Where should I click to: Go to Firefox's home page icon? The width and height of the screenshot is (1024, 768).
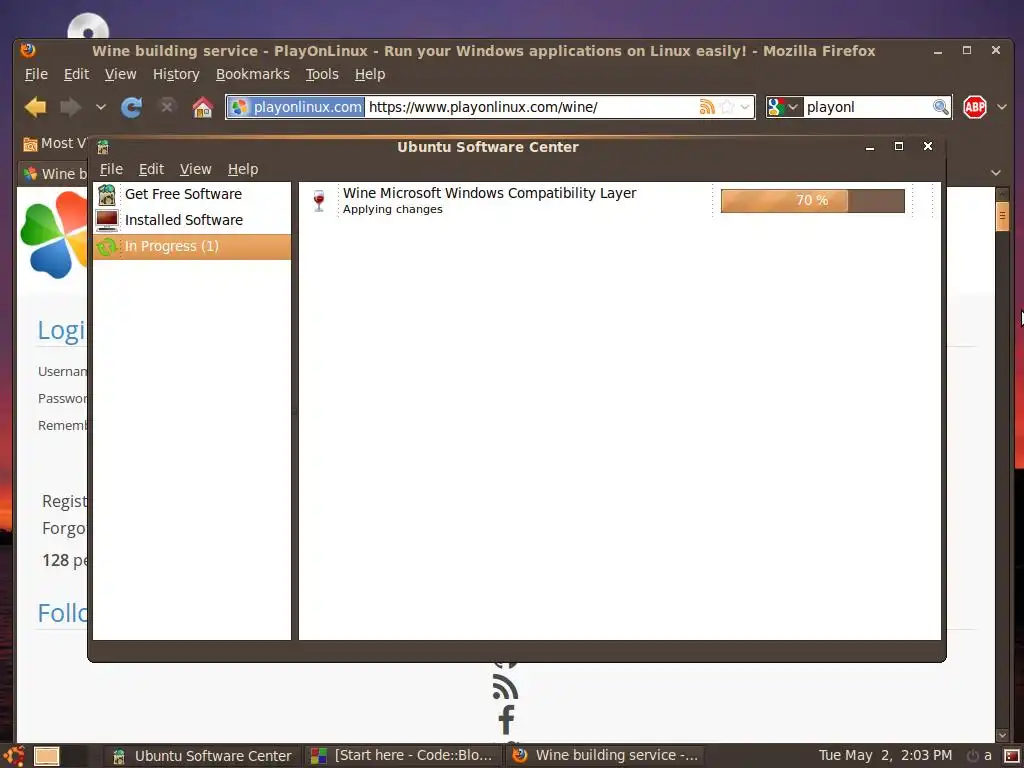202,107
